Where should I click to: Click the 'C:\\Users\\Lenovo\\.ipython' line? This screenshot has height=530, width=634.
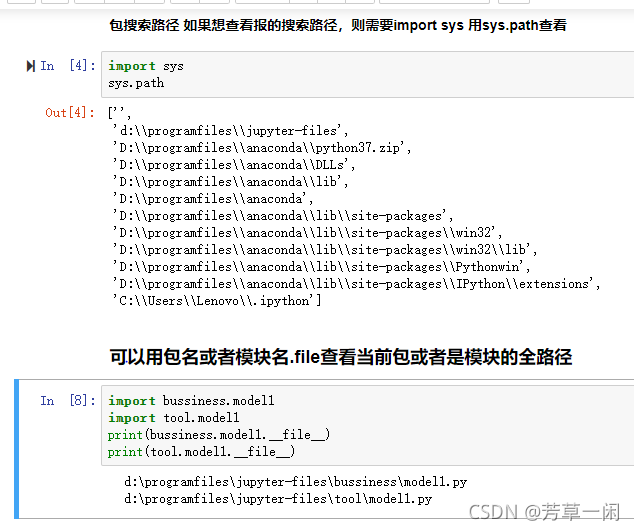pyautogui.click(x=217, y=300)
